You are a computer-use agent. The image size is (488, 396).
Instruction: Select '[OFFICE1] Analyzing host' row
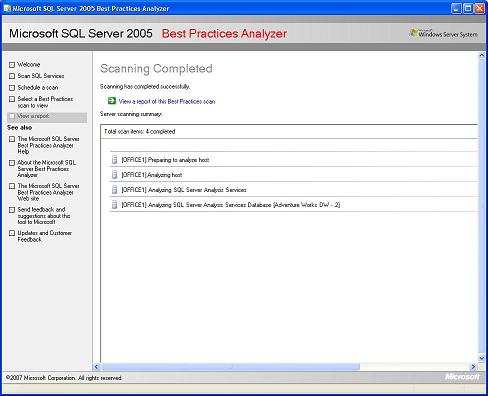(294, 175)
